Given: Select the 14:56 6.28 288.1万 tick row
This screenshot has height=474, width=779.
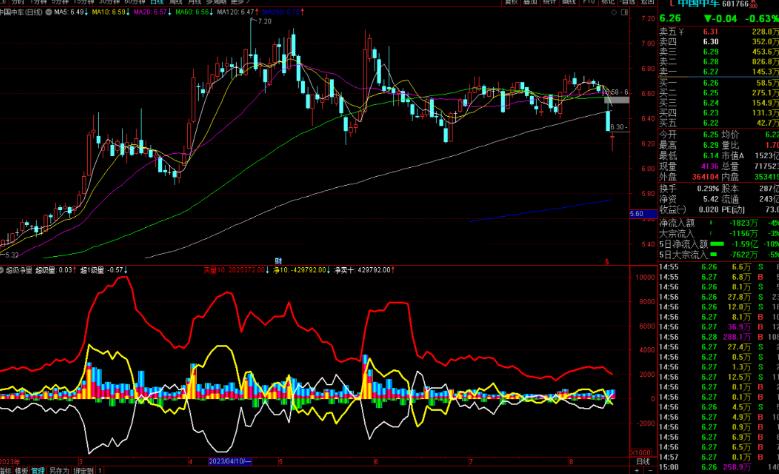Looking at the screenshot, I should (x=719, y=337).
